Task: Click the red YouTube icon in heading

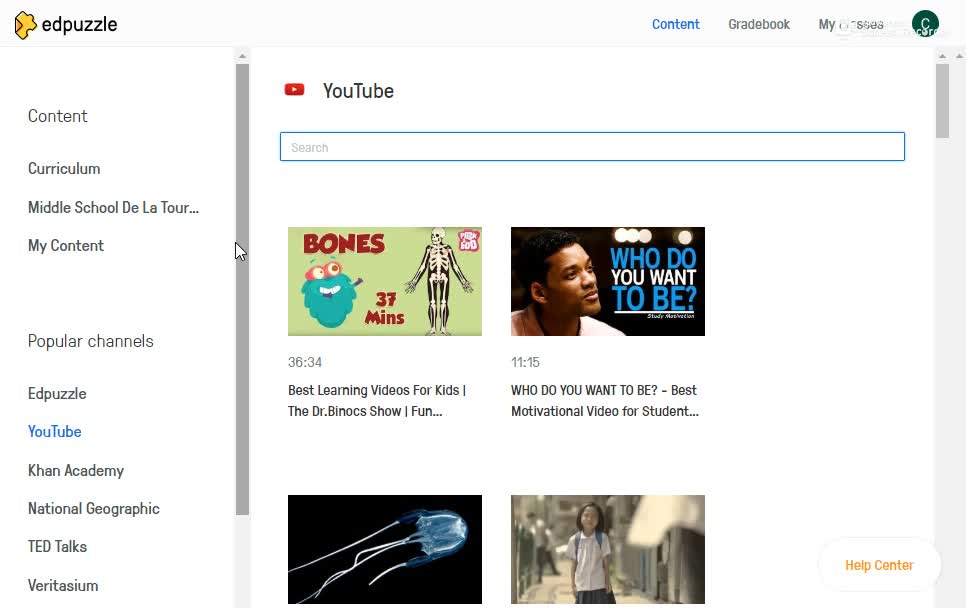Action: (x=294, y=90)
